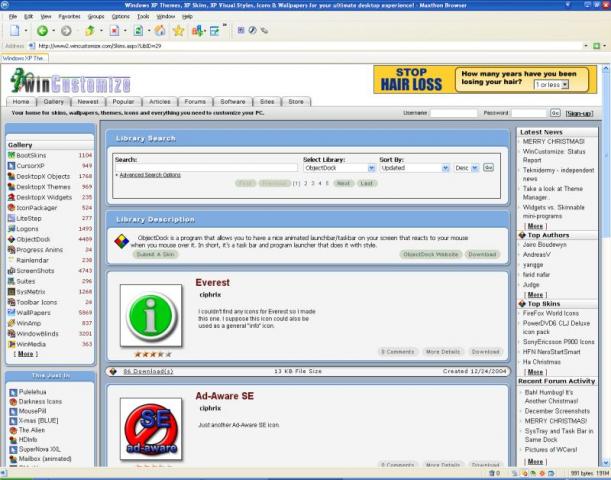Screen dimensions: 611x480
Task: Open WallPapers in the Gallery list
Action: tap(33, 312)
